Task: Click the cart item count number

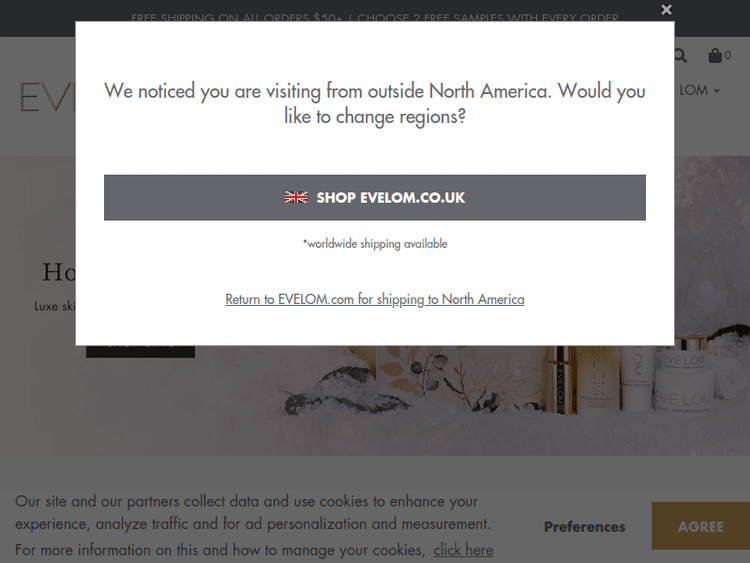Action: pyautogui.click(x=728, y=55)
